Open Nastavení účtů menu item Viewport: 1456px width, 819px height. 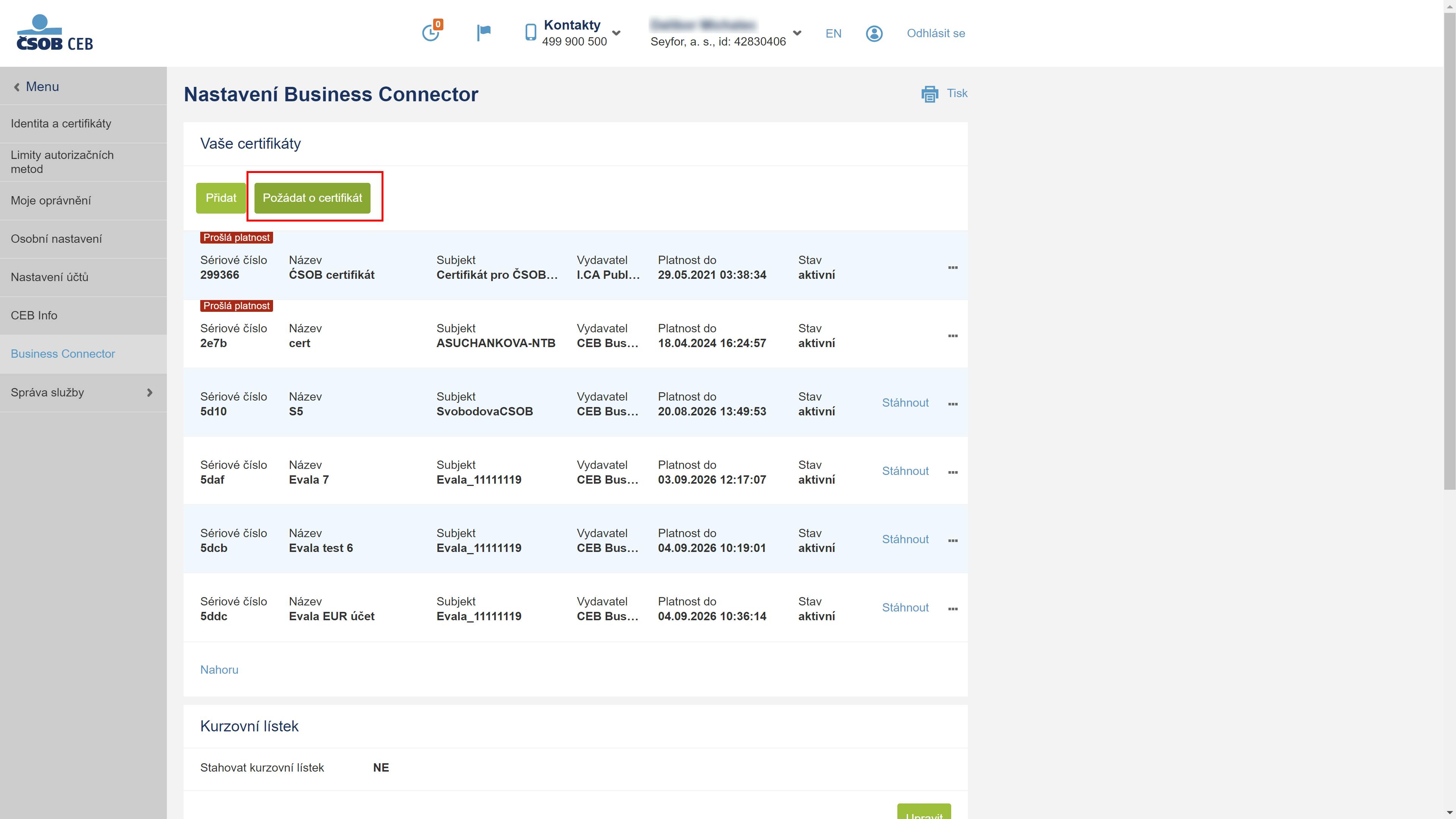[x=84, y=278]
